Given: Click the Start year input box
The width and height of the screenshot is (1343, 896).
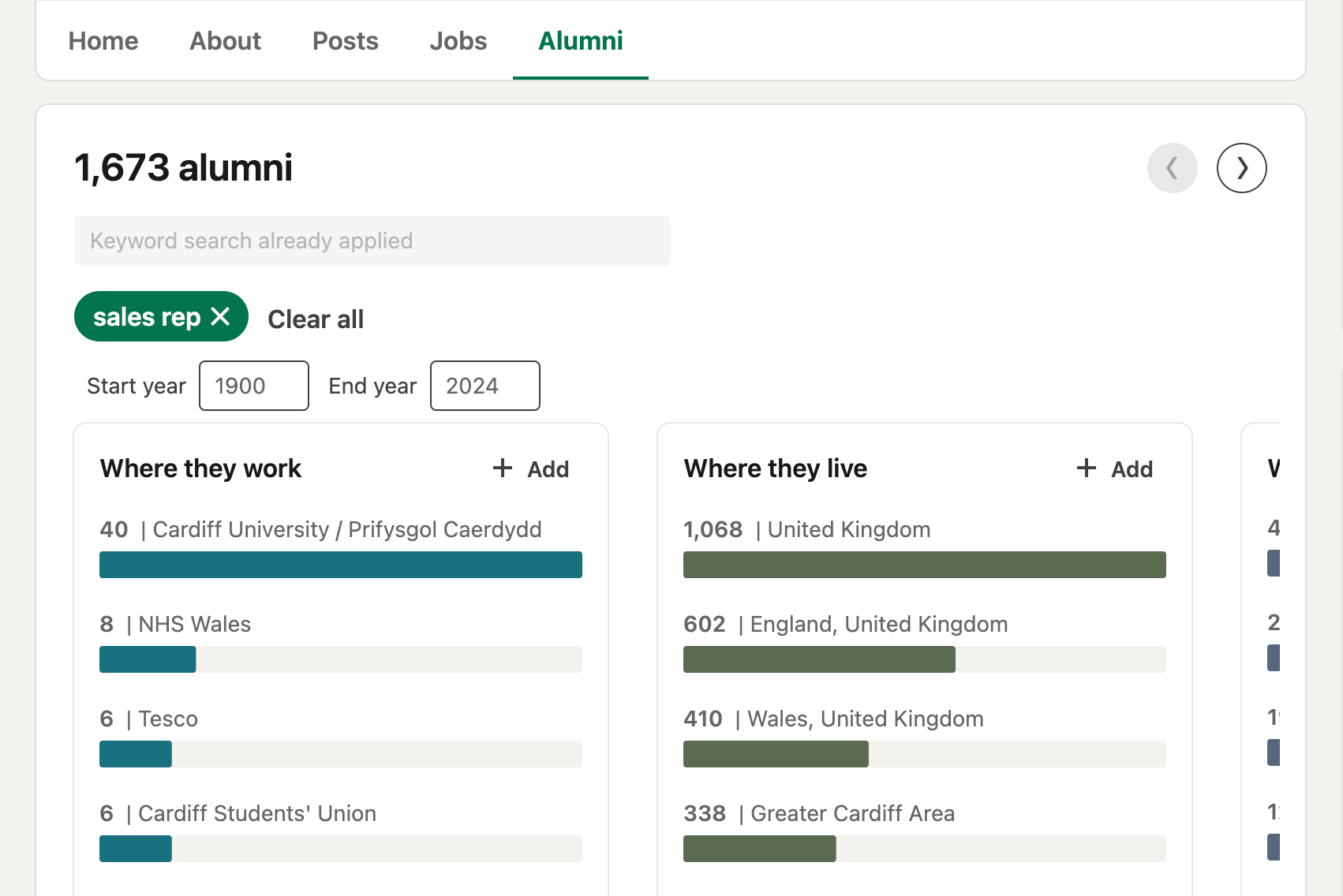Looking at the screenshot, I should tap(254, 386).
